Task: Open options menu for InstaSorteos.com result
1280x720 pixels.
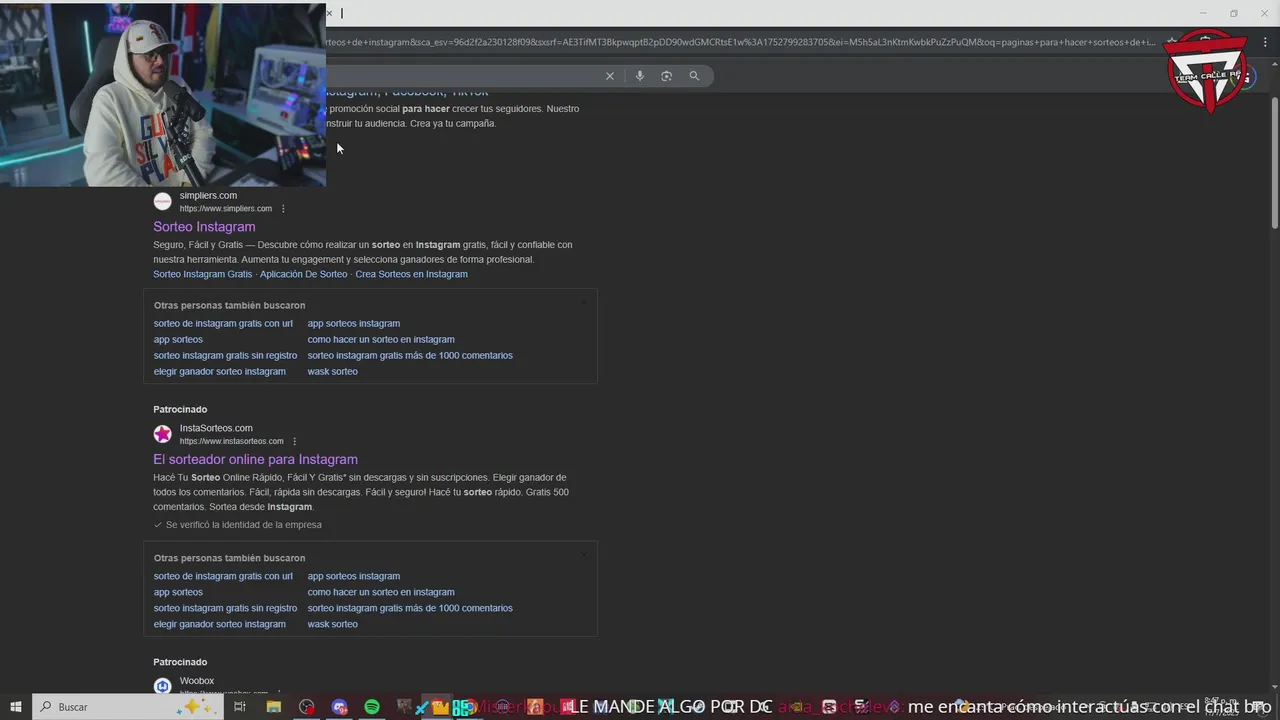Action: [294, 441]
